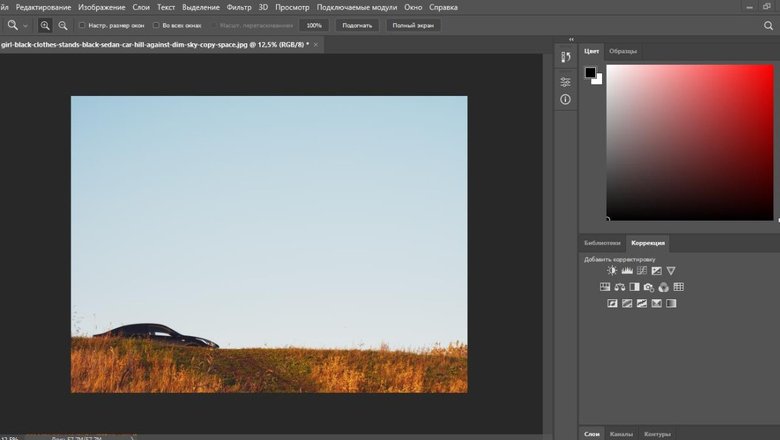Open the Слои menu in menu bar

click(141, 7)
